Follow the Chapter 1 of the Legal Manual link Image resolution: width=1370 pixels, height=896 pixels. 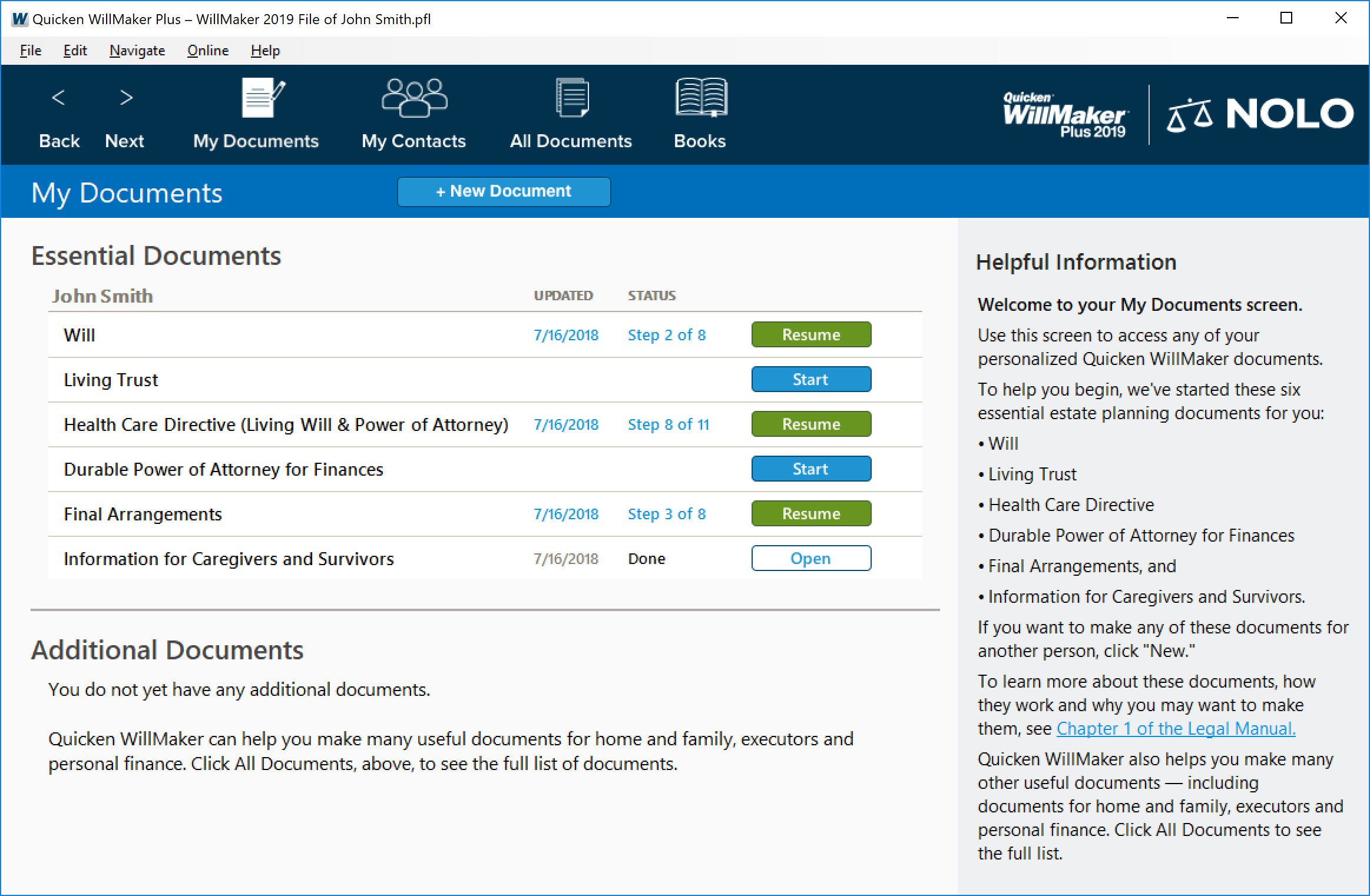(1176, 728)
